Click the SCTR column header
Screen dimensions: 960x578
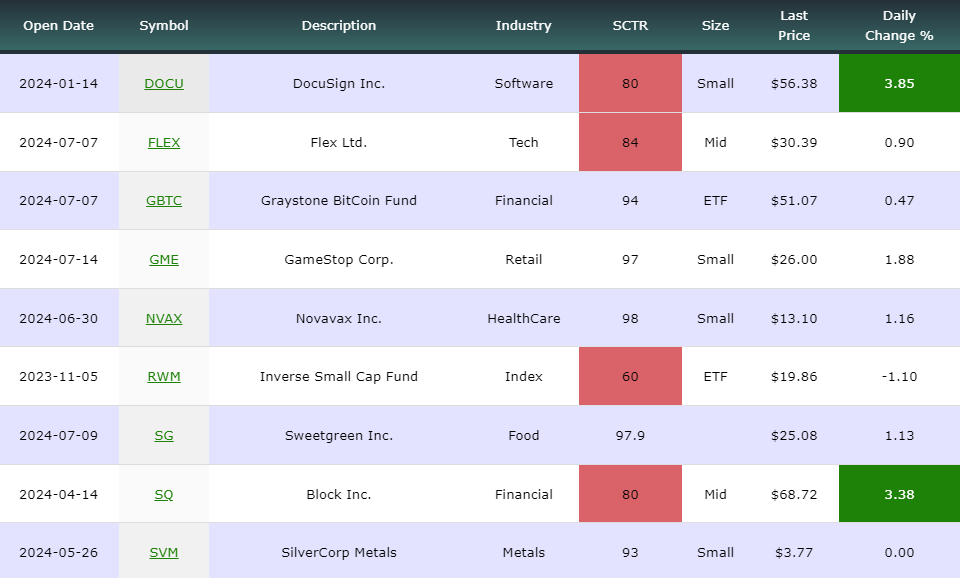point(630,26)
